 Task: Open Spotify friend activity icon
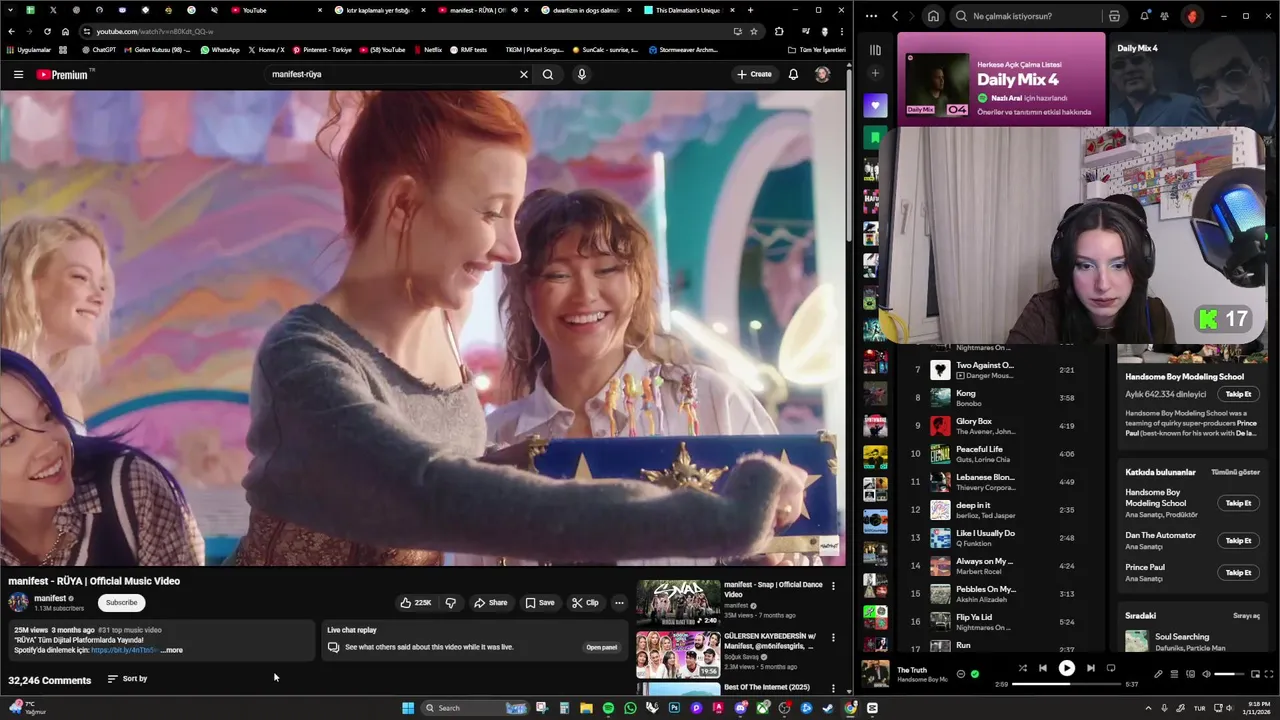[x=1165, y=16]
